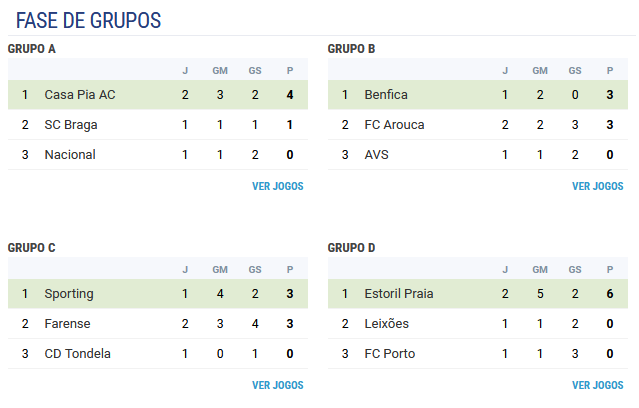Click FC Porto team name
The image size is (639, 408).
[x=390, y=354]
